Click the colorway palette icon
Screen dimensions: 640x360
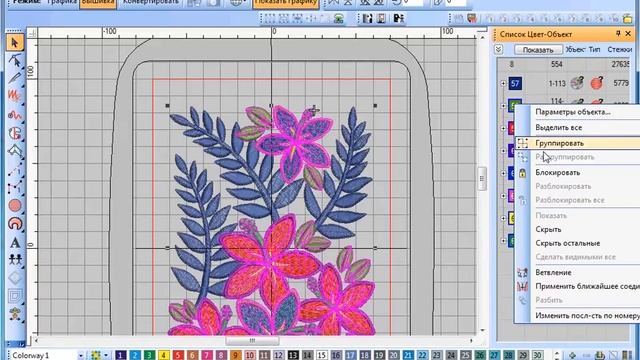[x=96, y=355]
